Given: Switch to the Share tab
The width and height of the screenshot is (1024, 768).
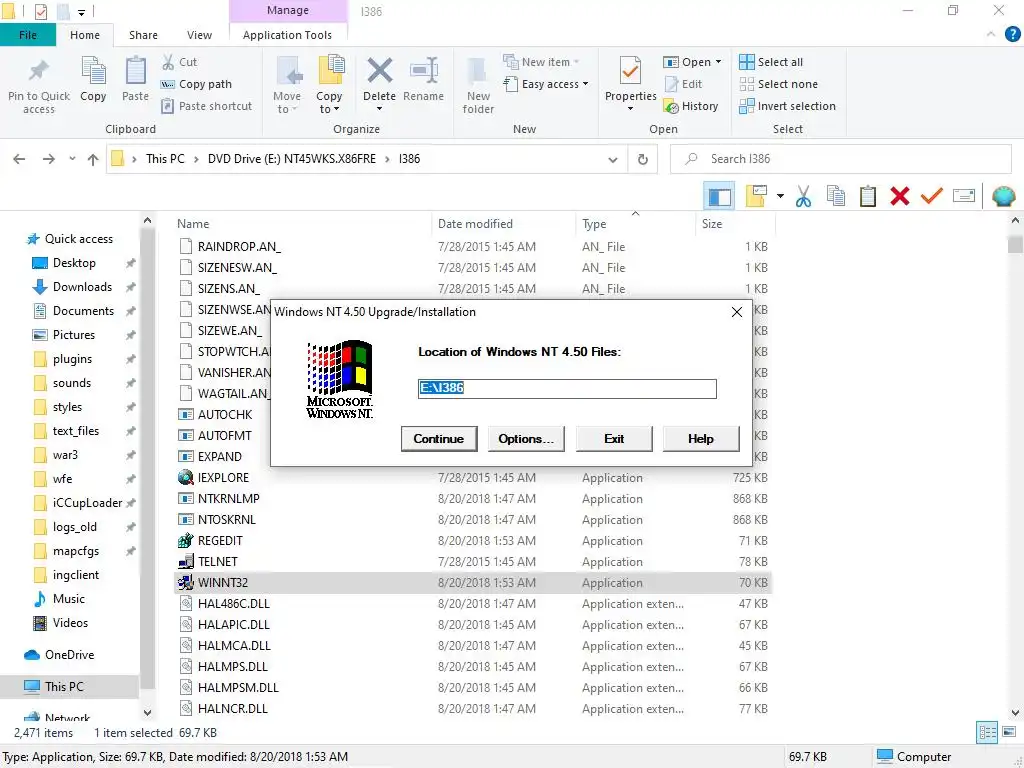Looking at the screenshot, I should click(143, 35).
